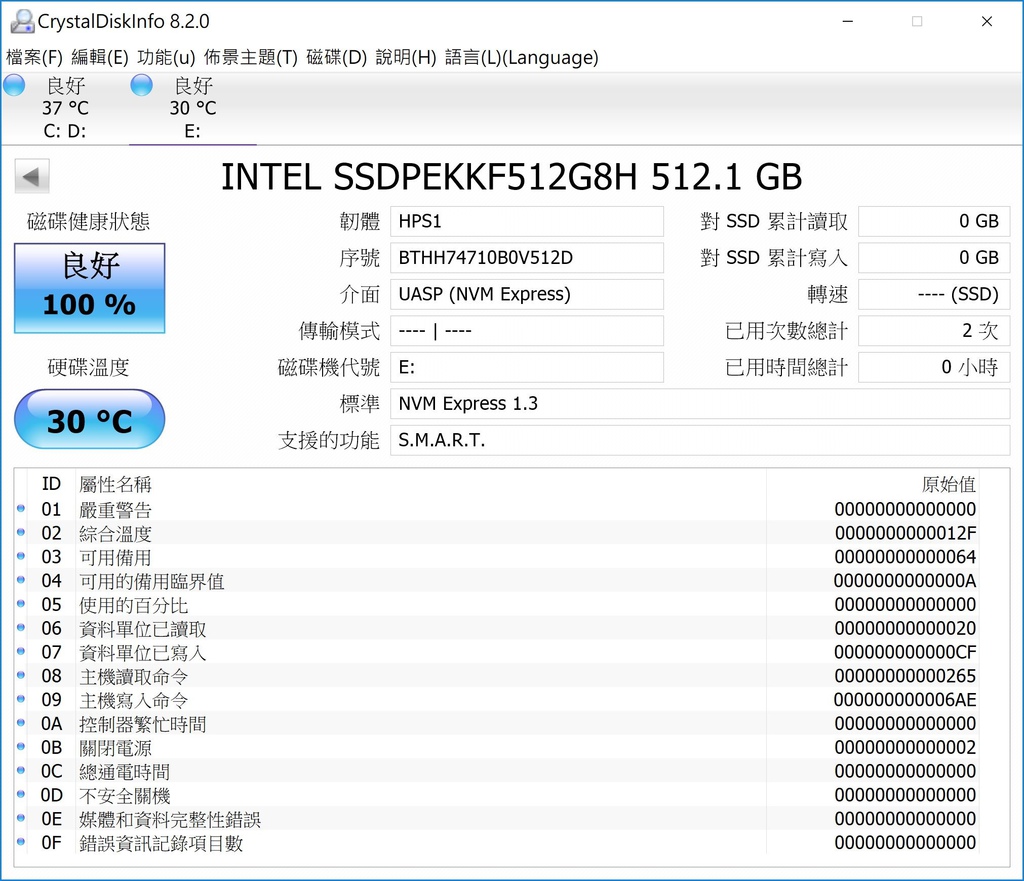
Task: Click the blue status orb for C: D: disk
Action: (14, 85)
